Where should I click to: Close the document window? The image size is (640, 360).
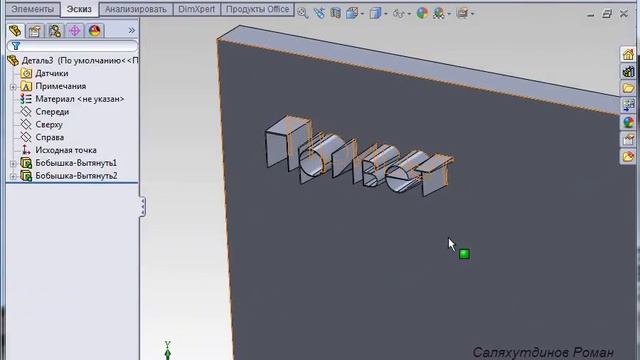click(624, 14)
